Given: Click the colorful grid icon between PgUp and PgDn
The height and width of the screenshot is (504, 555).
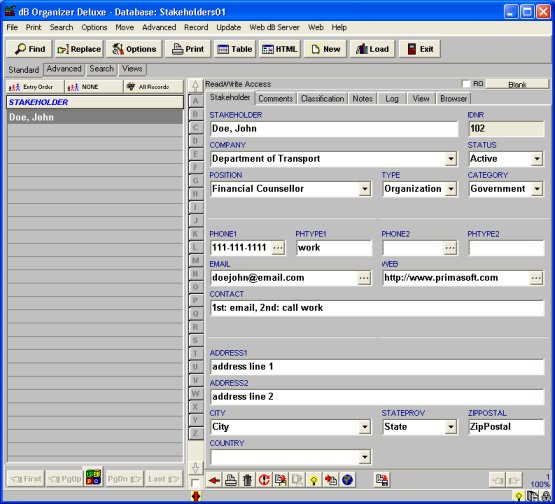Looking at the screenshot, I should coord(93,477).
